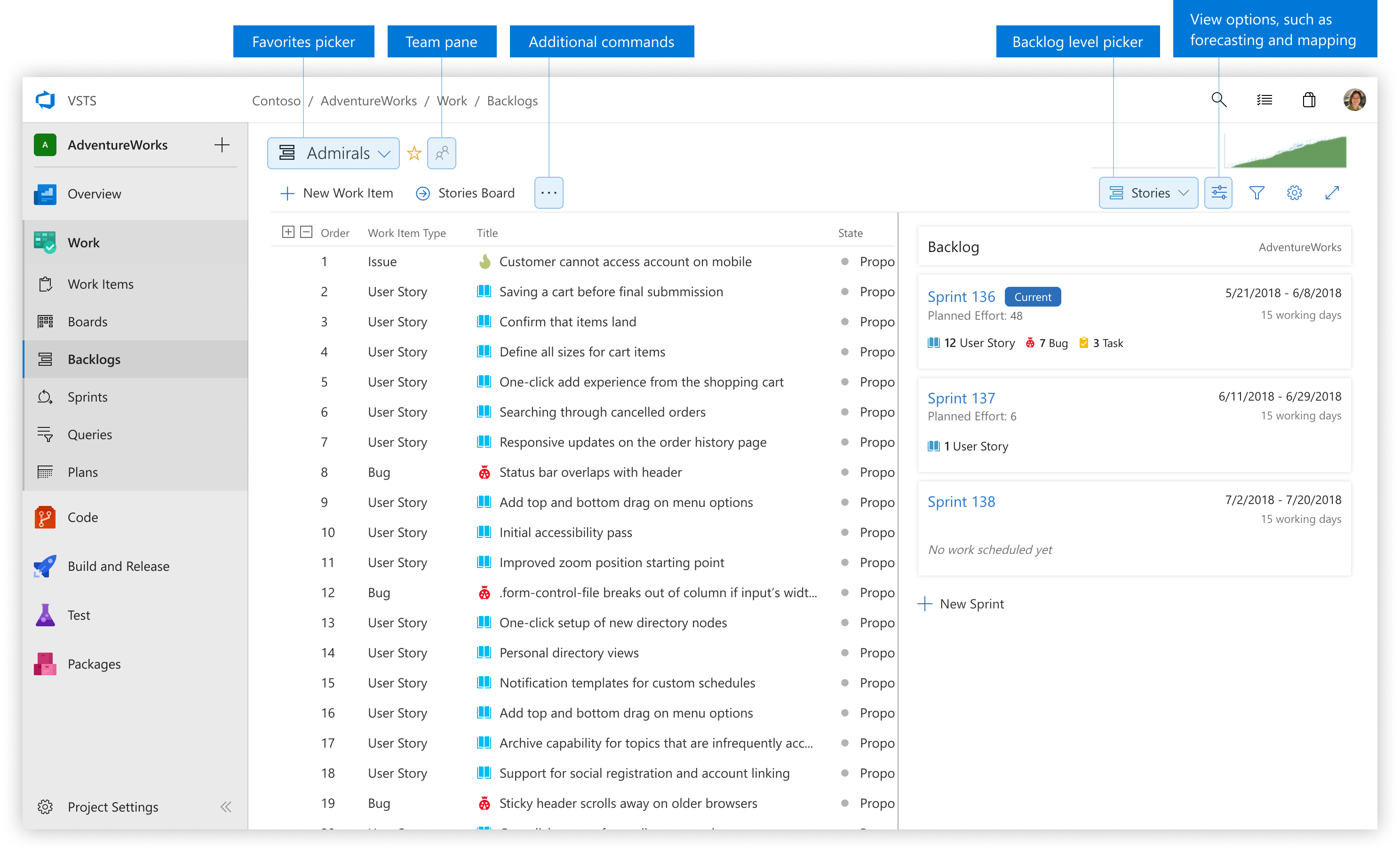Click the Stories Board tab button
The width and height of the screenshot is (1400, 852).
(467, 193)
